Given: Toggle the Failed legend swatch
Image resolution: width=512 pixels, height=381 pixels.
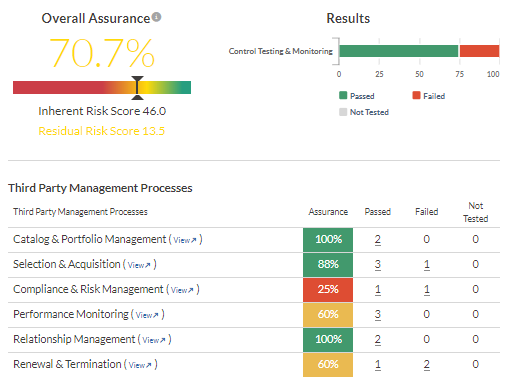Looking at the screenshot, I should [416, 96].
